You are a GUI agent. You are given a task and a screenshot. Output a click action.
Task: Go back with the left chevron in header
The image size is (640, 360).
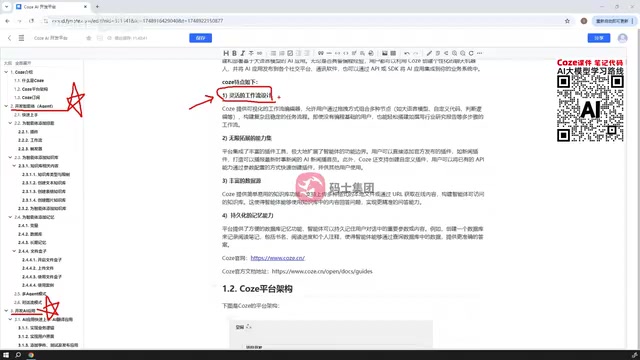click(x=9, y=38)
